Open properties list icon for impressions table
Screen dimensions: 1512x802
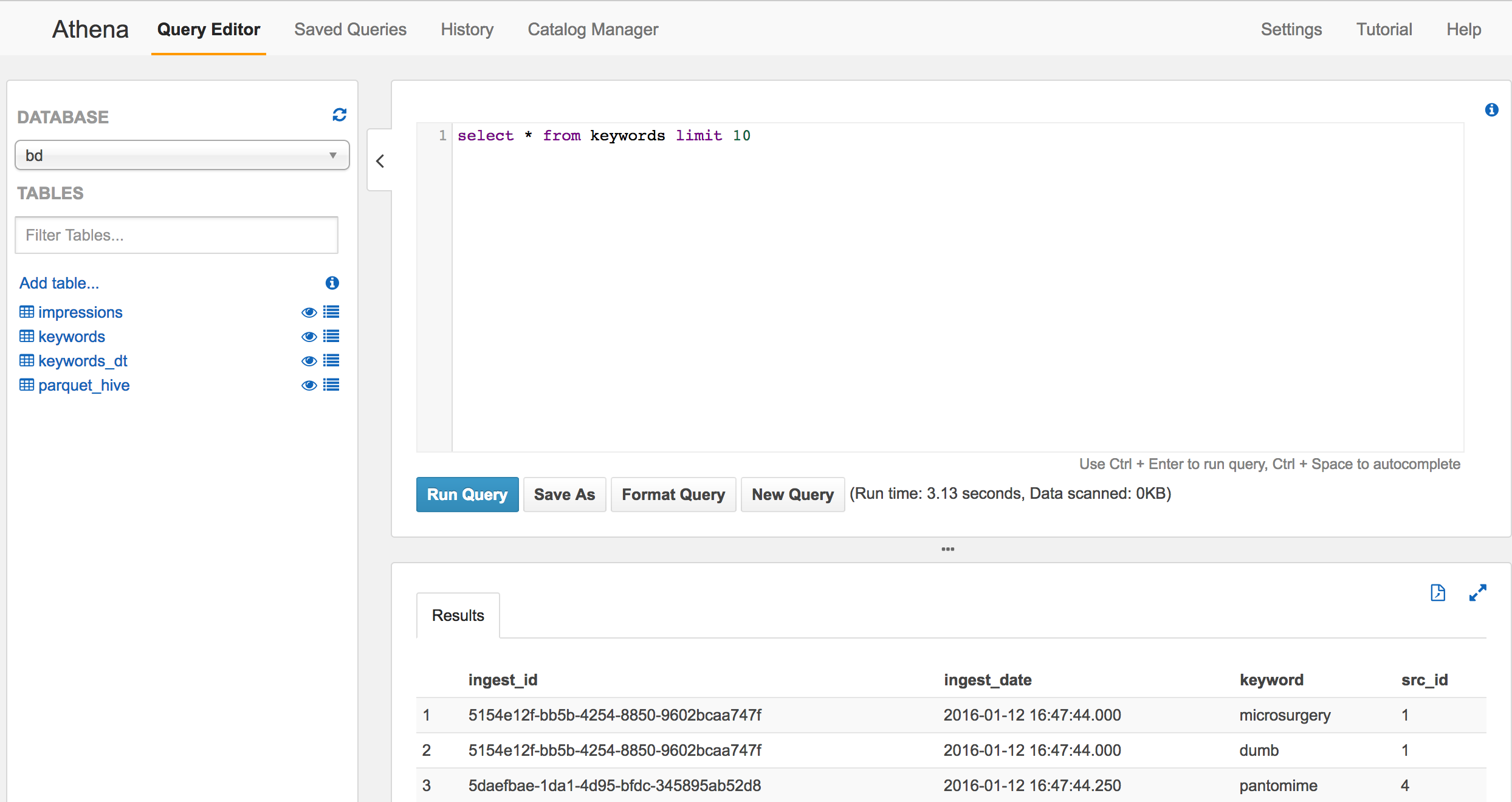[331, 312]
